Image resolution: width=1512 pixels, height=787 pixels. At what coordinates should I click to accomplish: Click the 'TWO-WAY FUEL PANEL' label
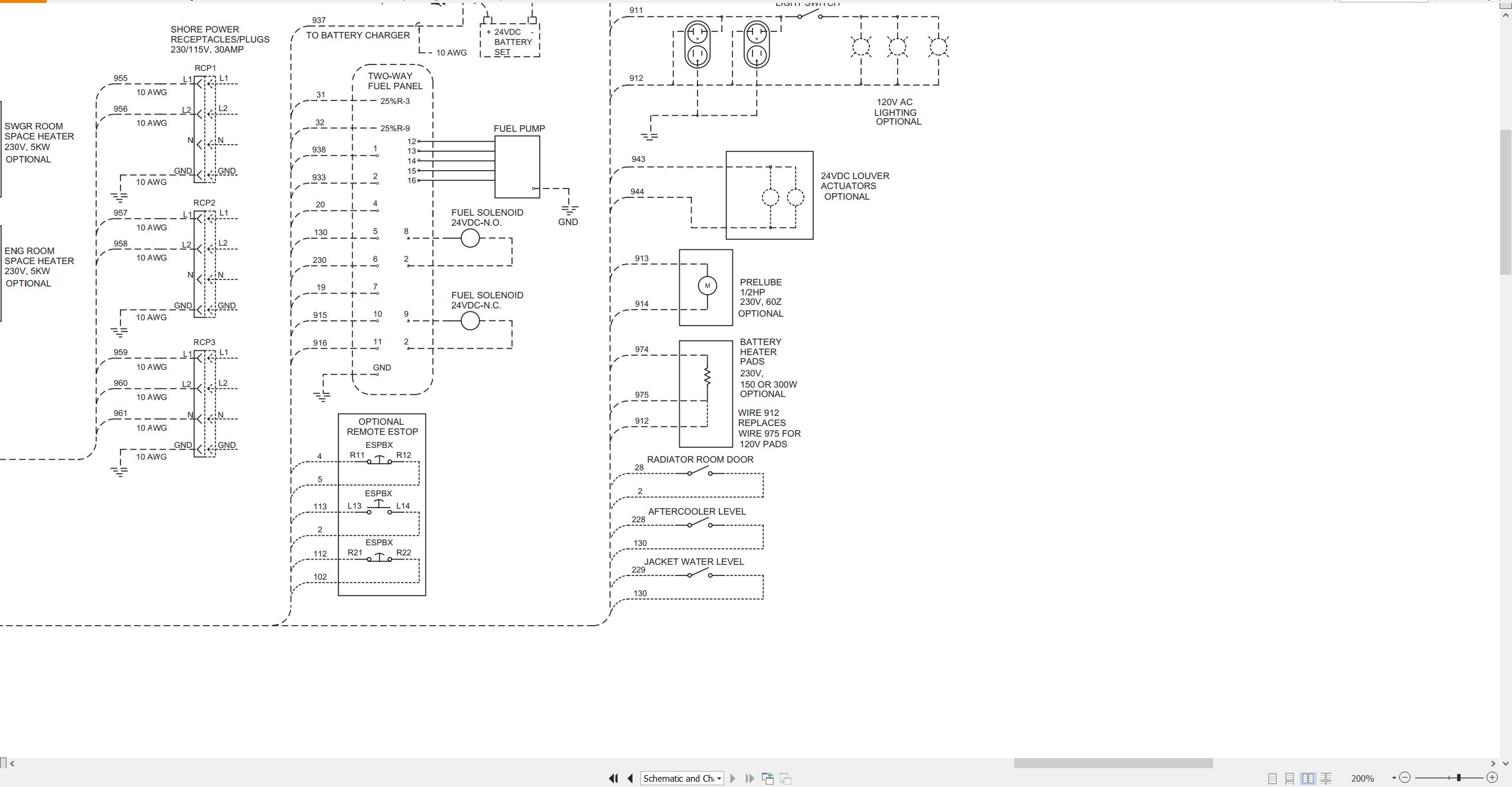(395, 81)
